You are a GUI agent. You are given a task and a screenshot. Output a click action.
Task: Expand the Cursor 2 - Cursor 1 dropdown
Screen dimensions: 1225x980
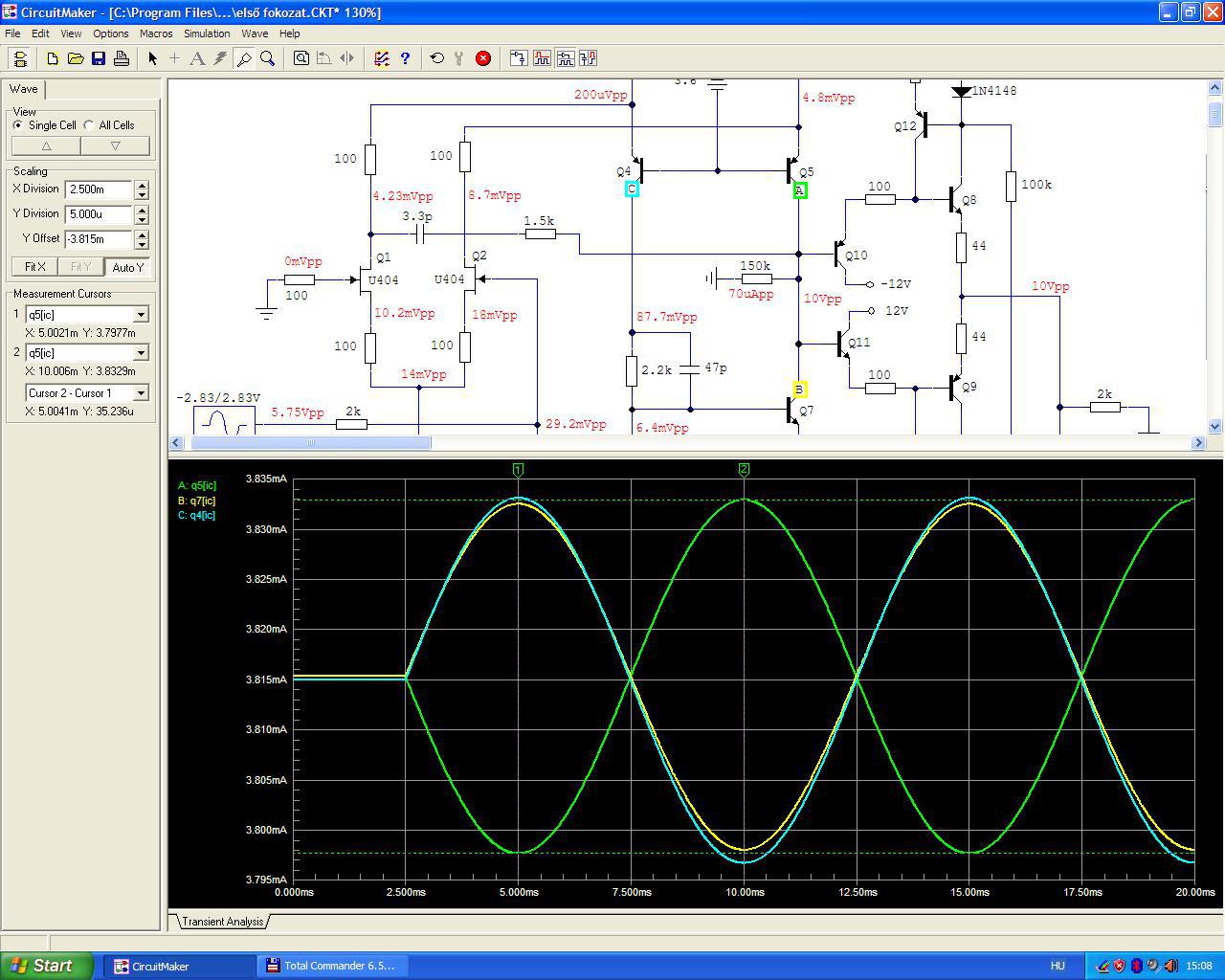141,393
